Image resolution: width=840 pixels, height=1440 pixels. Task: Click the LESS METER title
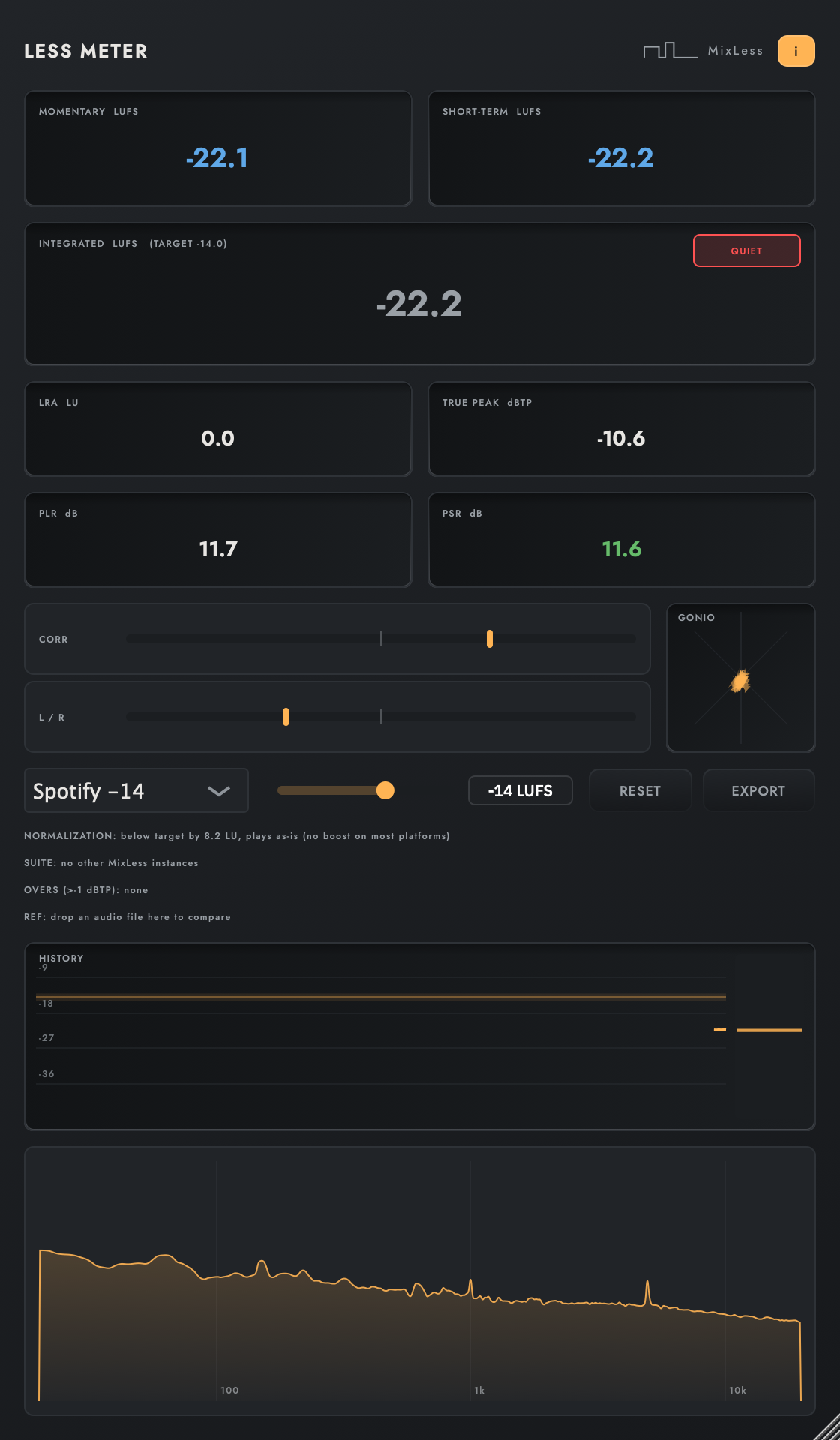tap(85, 51)
